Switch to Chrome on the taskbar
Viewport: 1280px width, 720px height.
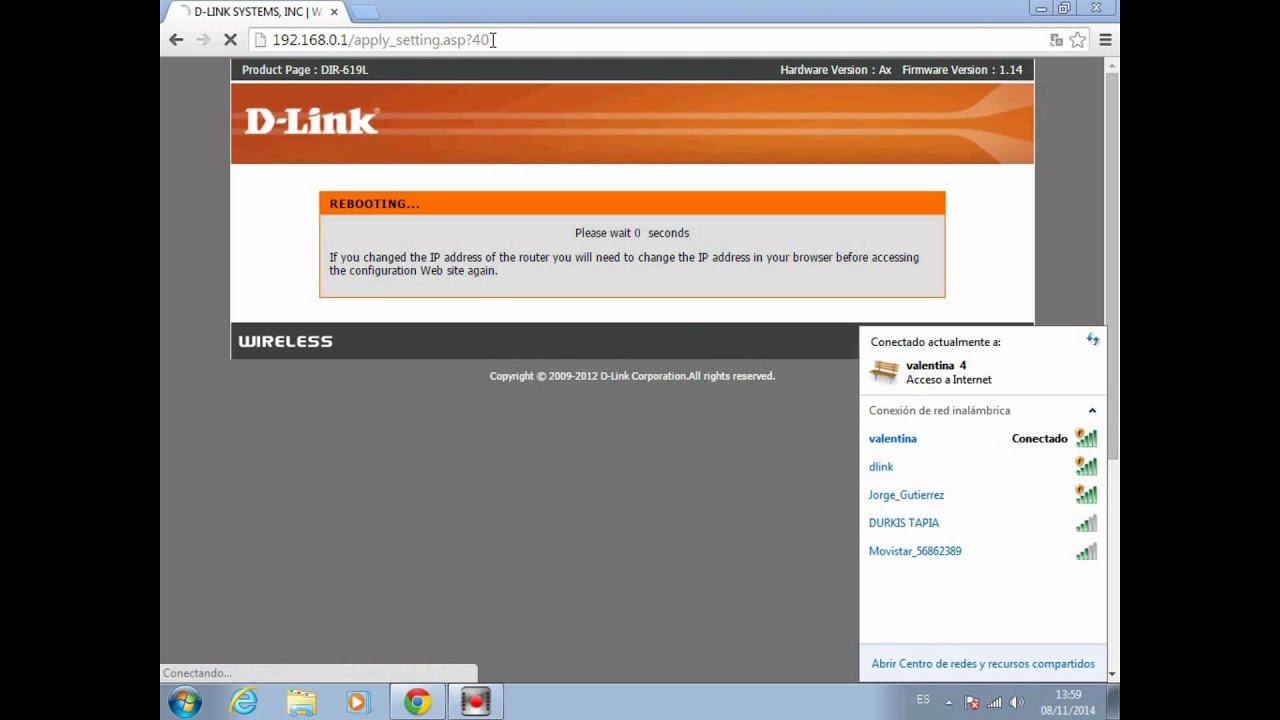click(417, 702)
